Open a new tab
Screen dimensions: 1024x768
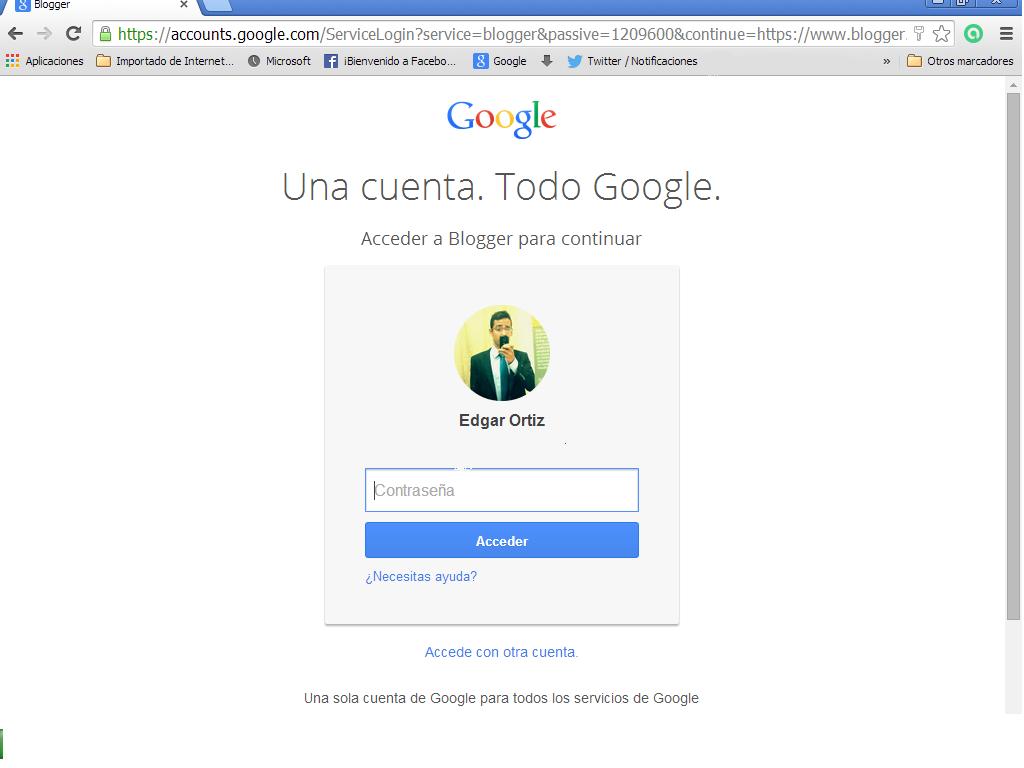[217, 5]
